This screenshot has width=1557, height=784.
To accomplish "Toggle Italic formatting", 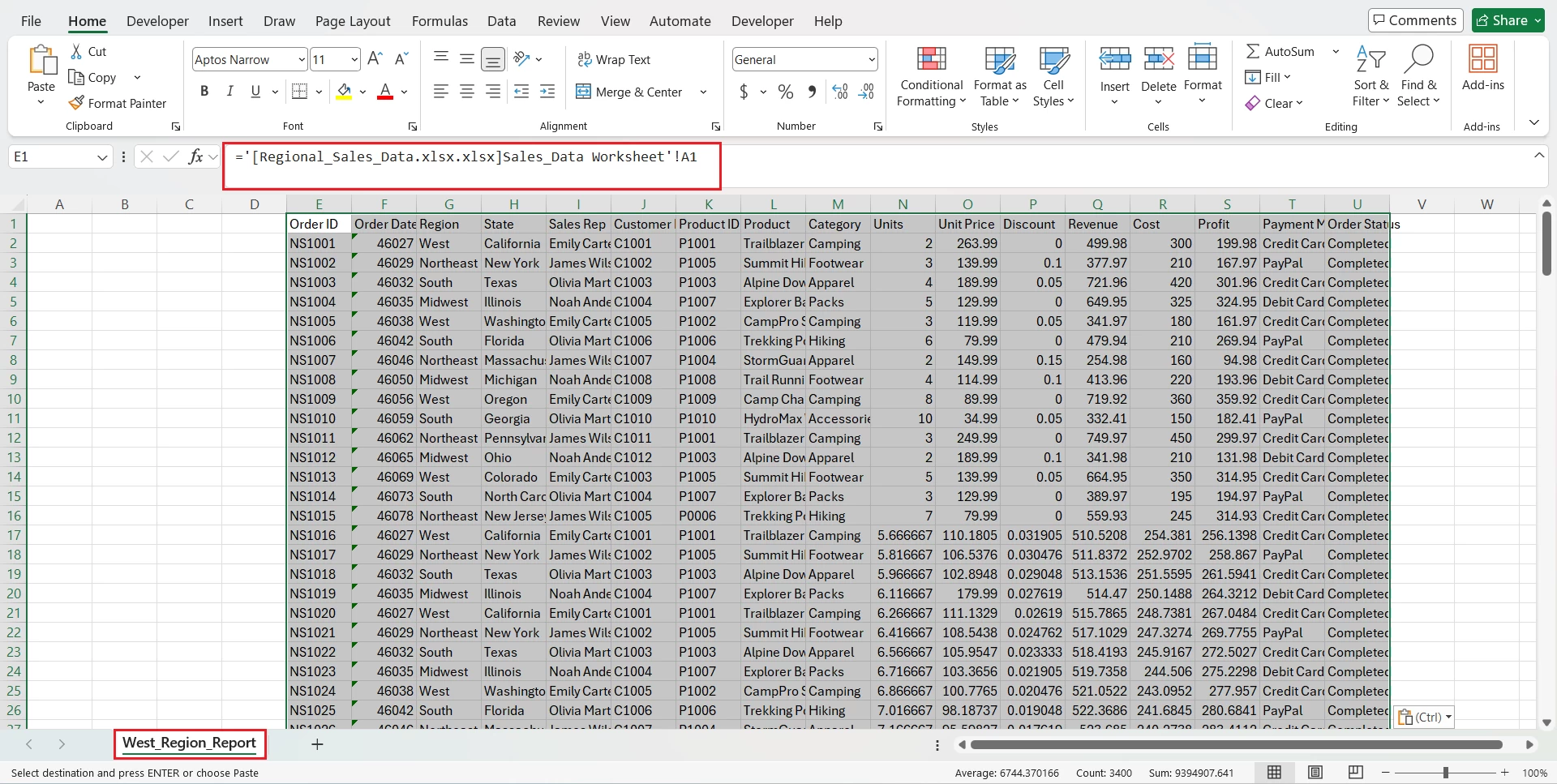I will point(229,92).
